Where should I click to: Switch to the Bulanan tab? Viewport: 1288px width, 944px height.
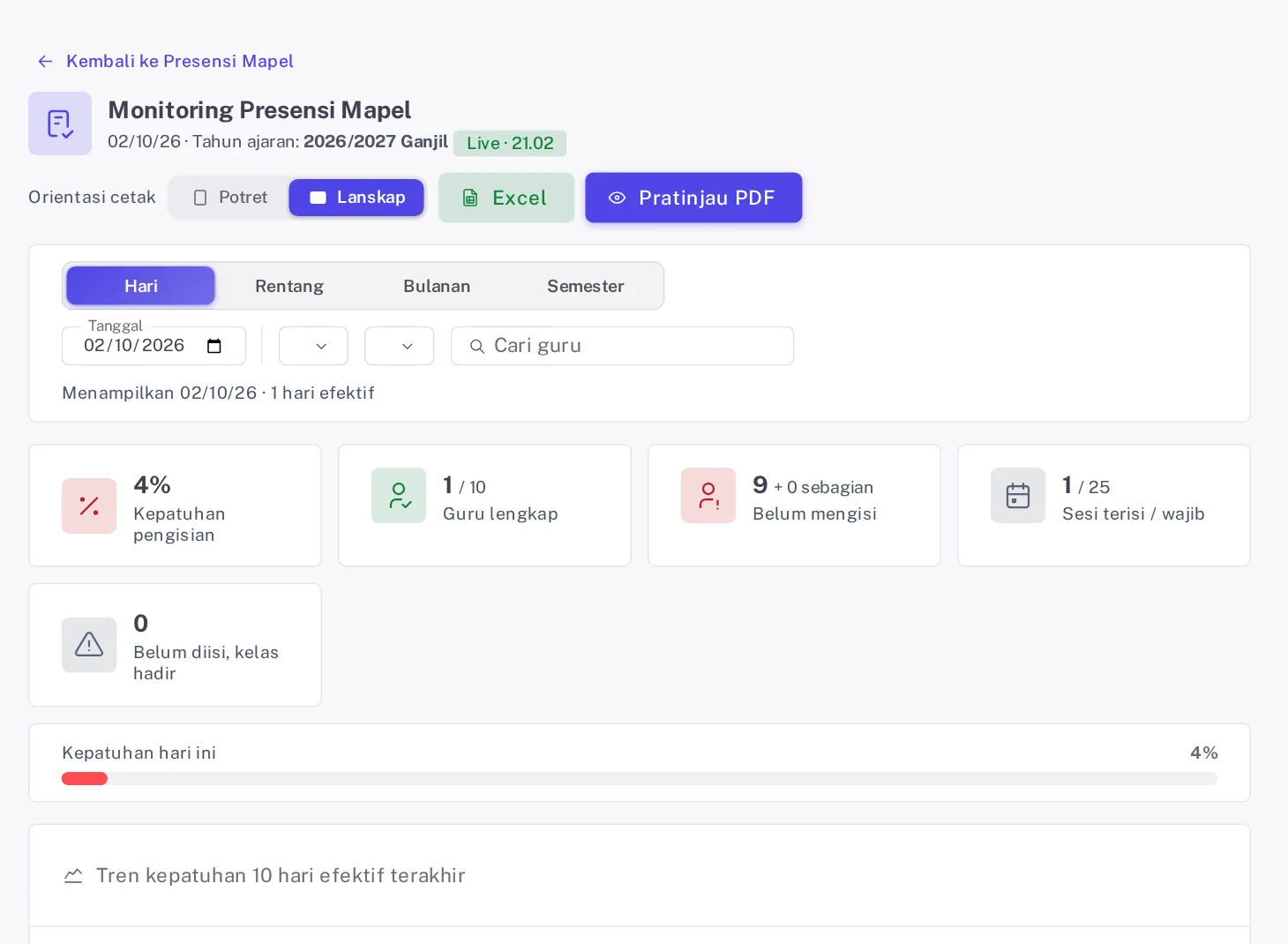pos(437,286)
